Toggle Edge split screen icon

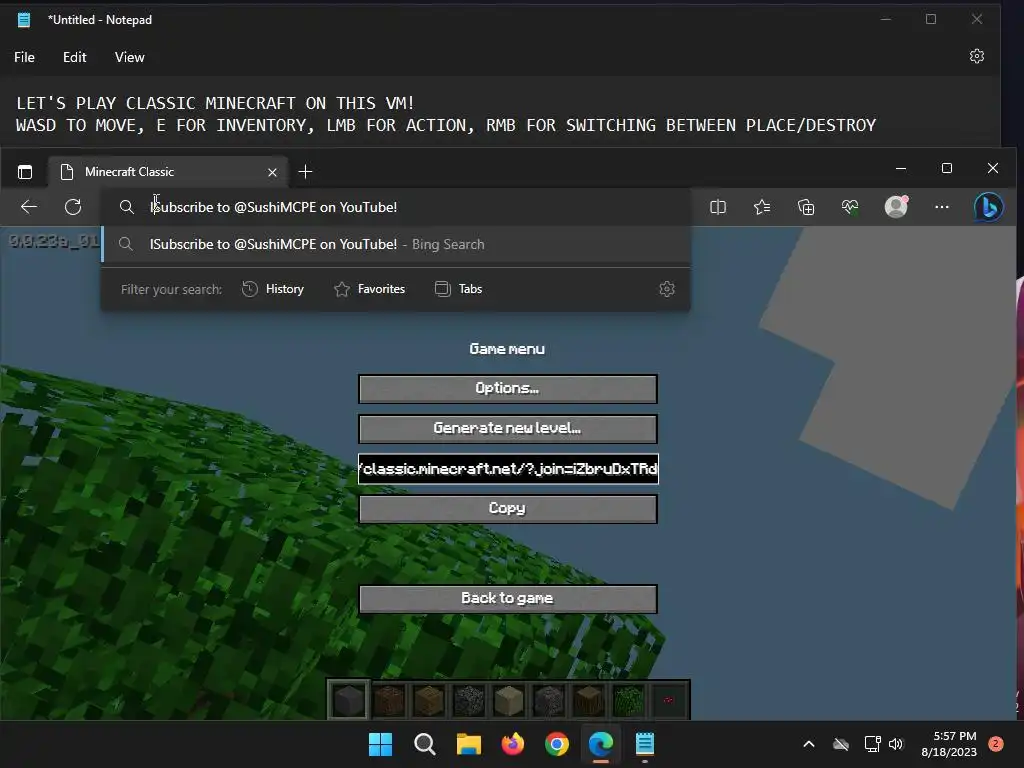pos(718,207)
